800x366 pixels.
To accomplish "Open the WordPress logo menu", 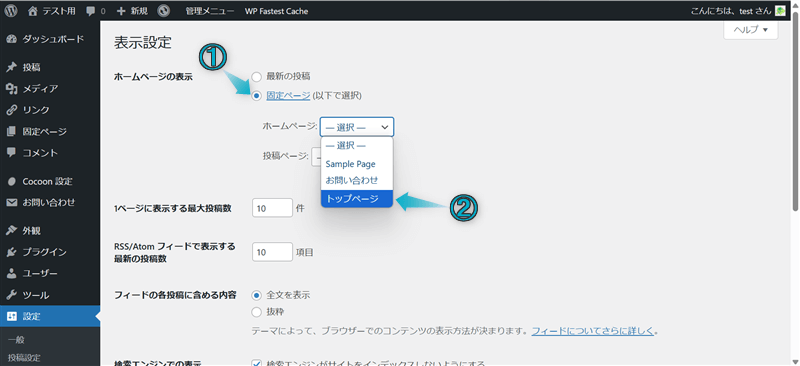I will pyautogui.click(x=11, y=11).
